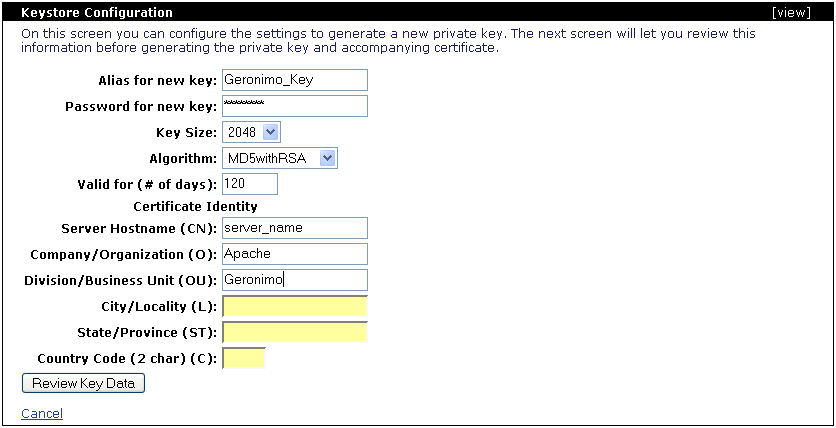Click the yellow City/Locality (L) field

(x=294, y=306)
